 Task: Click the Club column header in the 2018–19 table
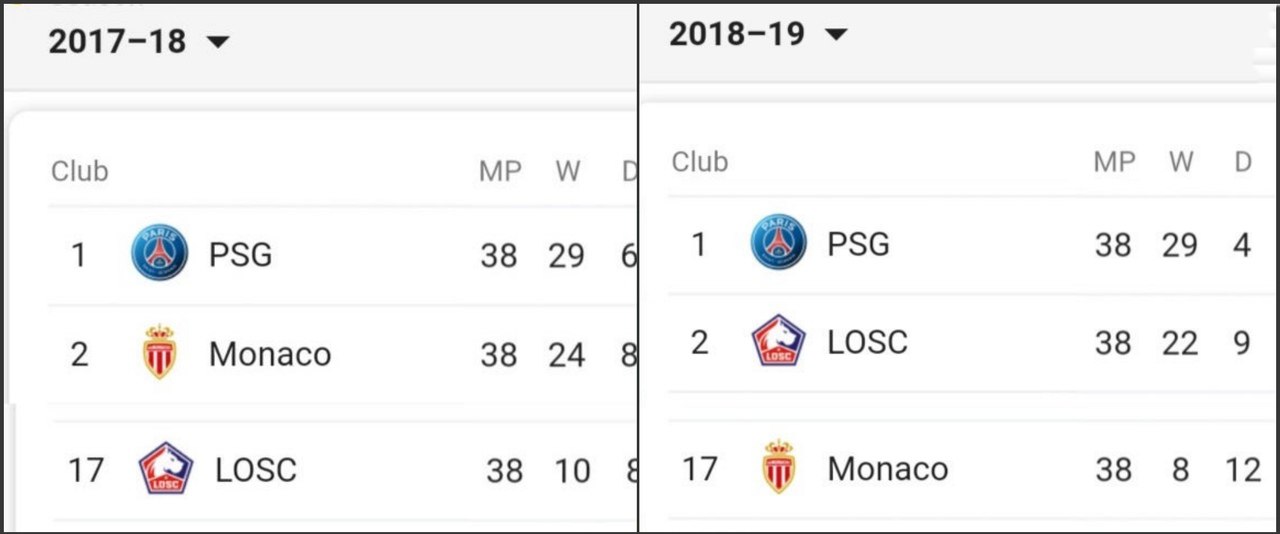699,162
